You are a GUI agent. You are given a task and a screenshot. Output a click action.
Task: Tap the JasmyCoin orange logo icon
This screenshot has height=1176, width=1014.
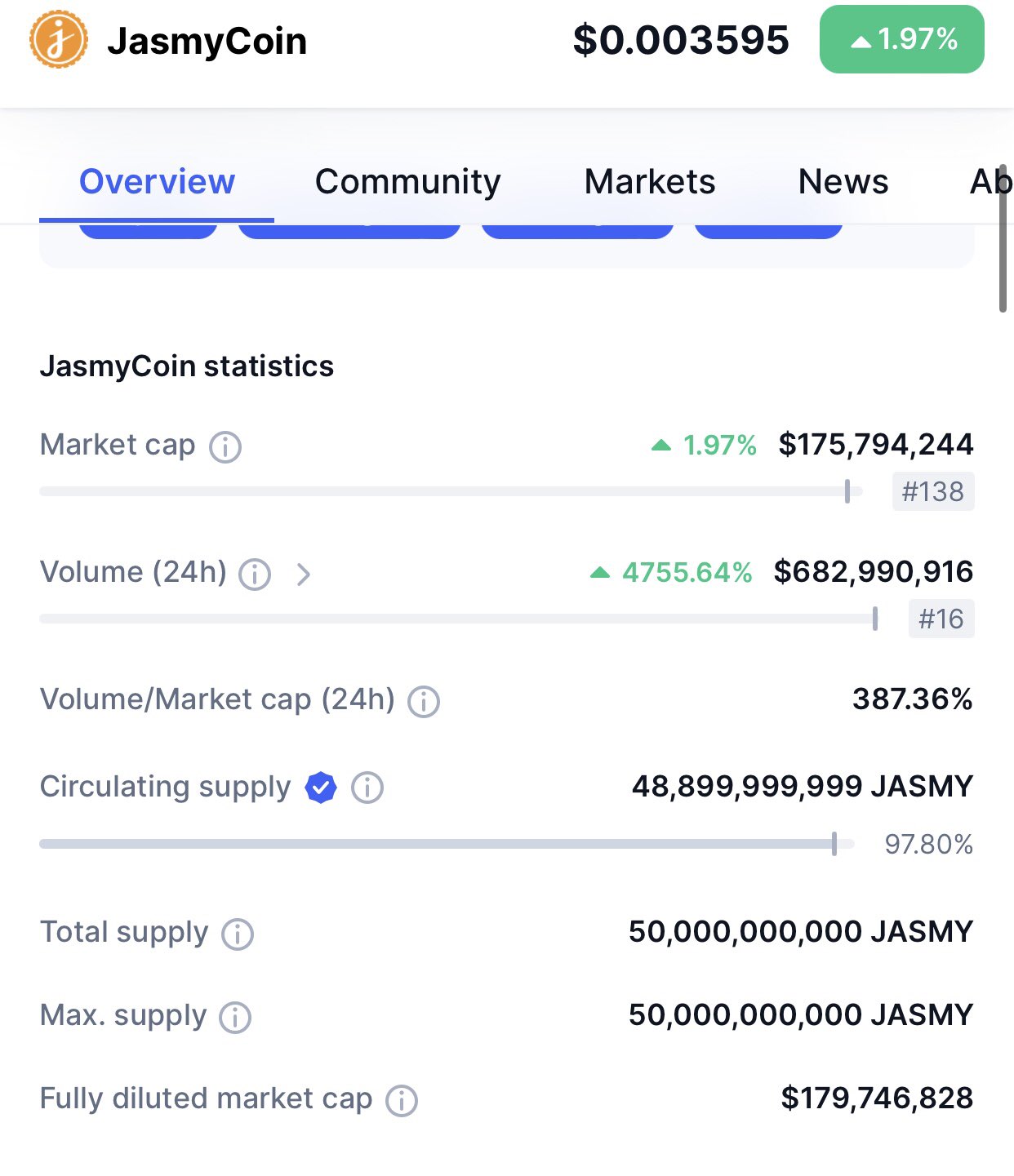tap(59, 39)
